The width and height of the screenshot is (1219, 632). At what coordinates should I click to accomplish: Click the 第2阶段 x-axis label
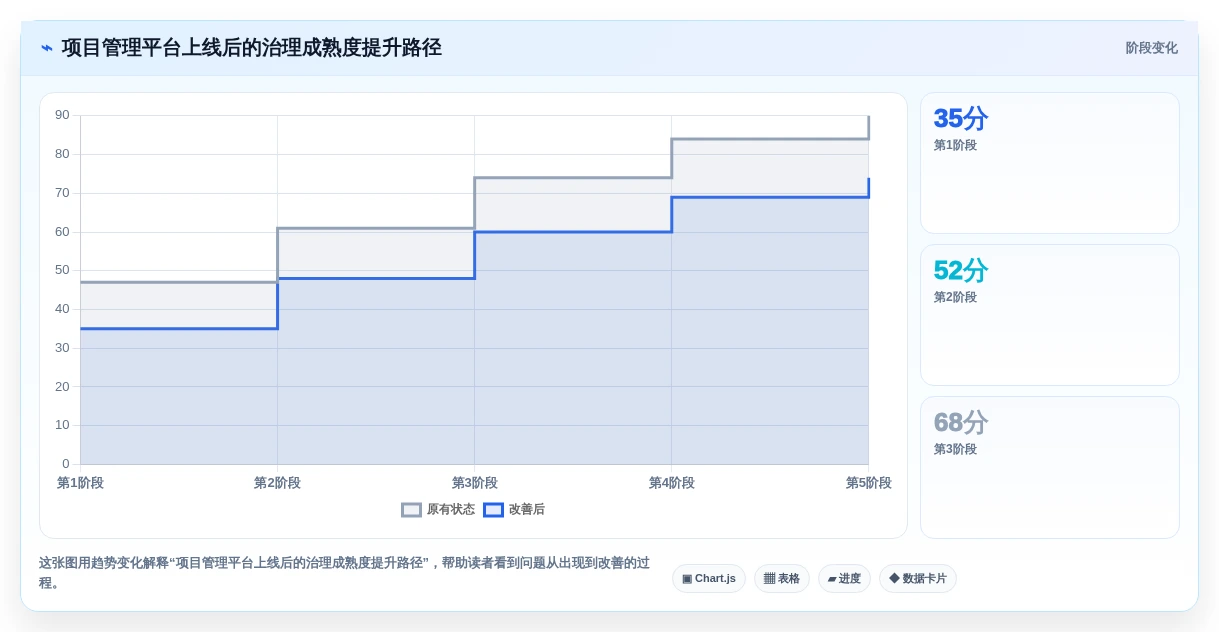click(x=277, y=483)
